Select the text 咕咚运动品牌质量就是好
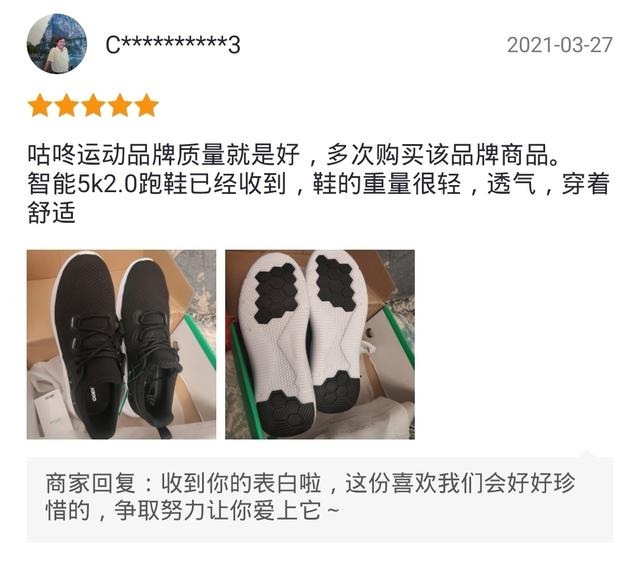 coord(164,155)
